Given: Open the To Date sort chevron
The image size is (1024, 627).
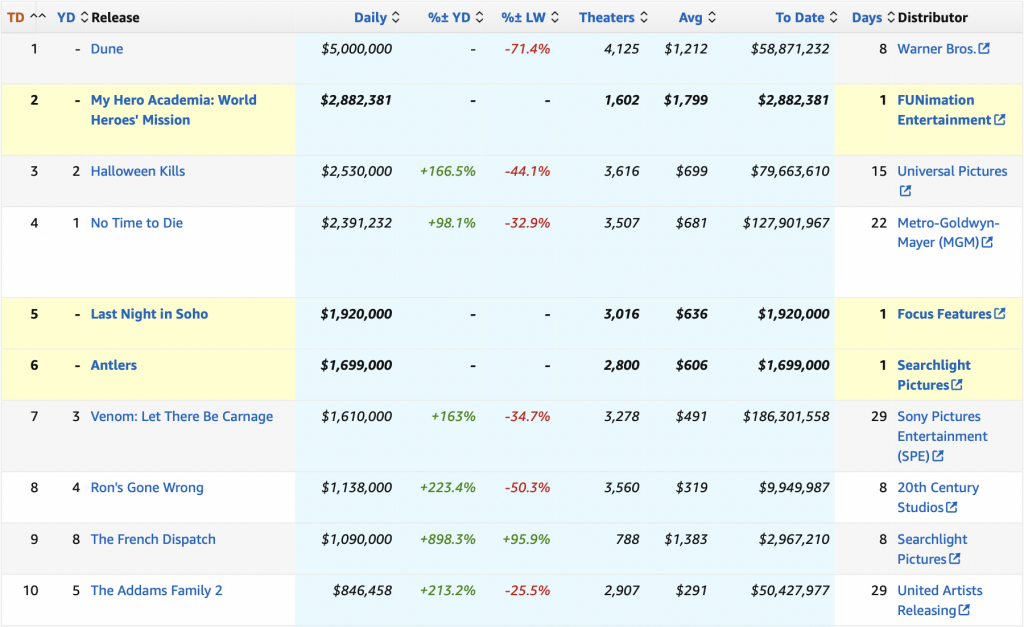Looking at the screenshot, I should pyautogui.click(x=831, y=17).
